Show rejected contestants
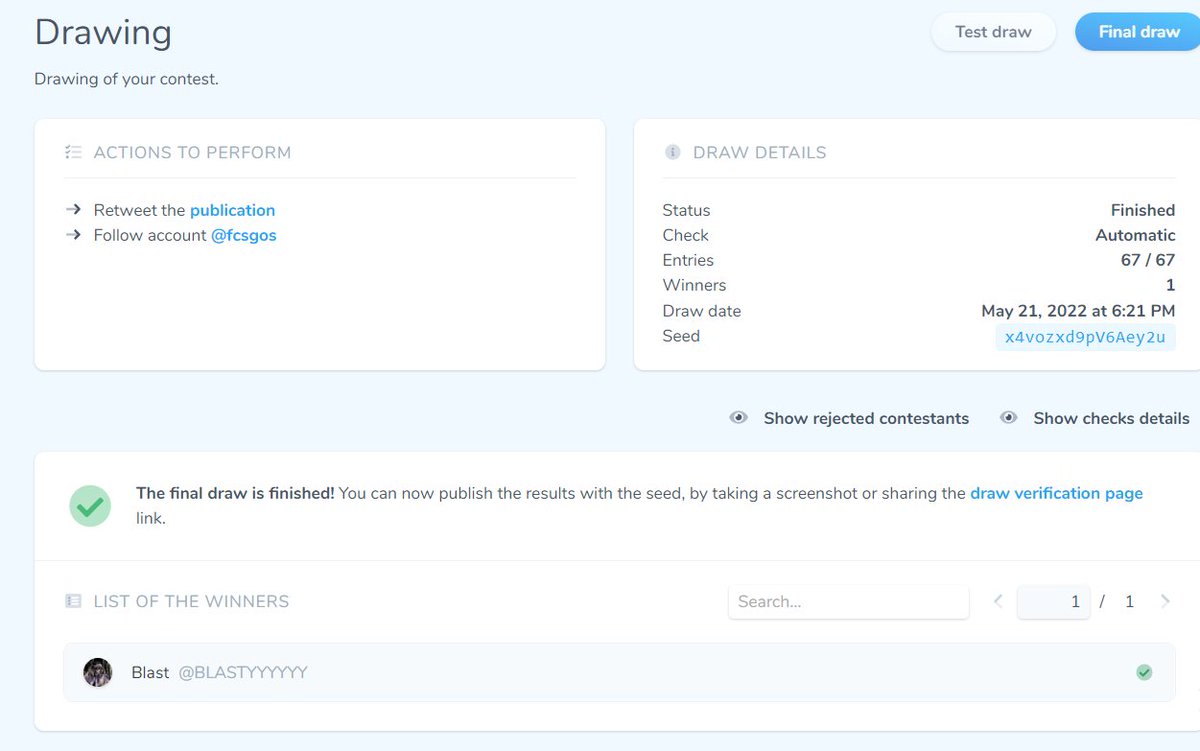Image resolution: width=1200 pixels, height=751 pixels. pos(850,418)
